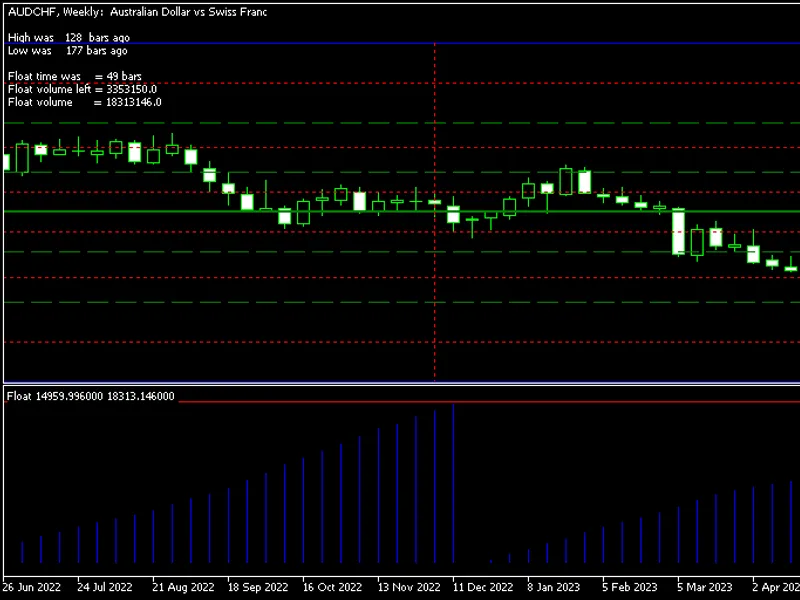
Task: Click the 8 Jan 2023 date on time axis
Action: coord(554,587)
